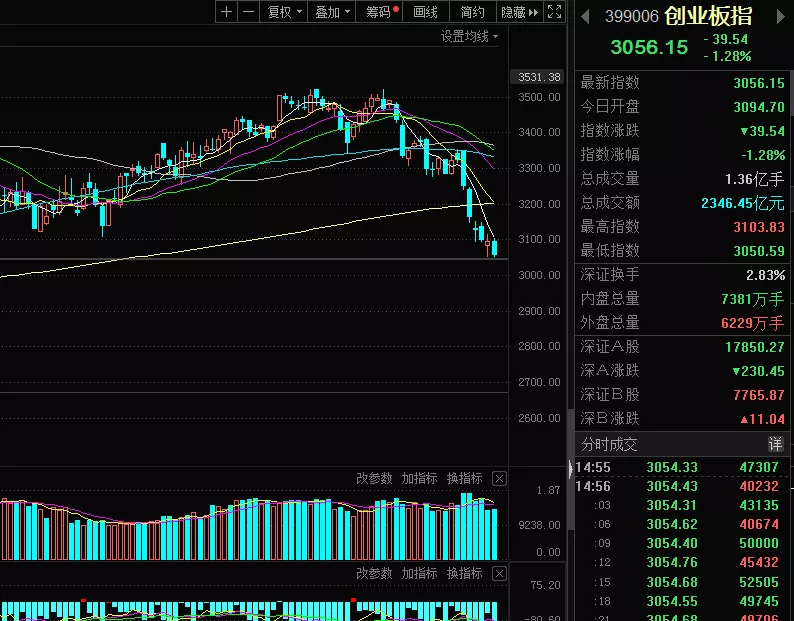This screenshot has height=621, width=794.
Task: Click 加指标 in volume panel
Action: point(419,478)
